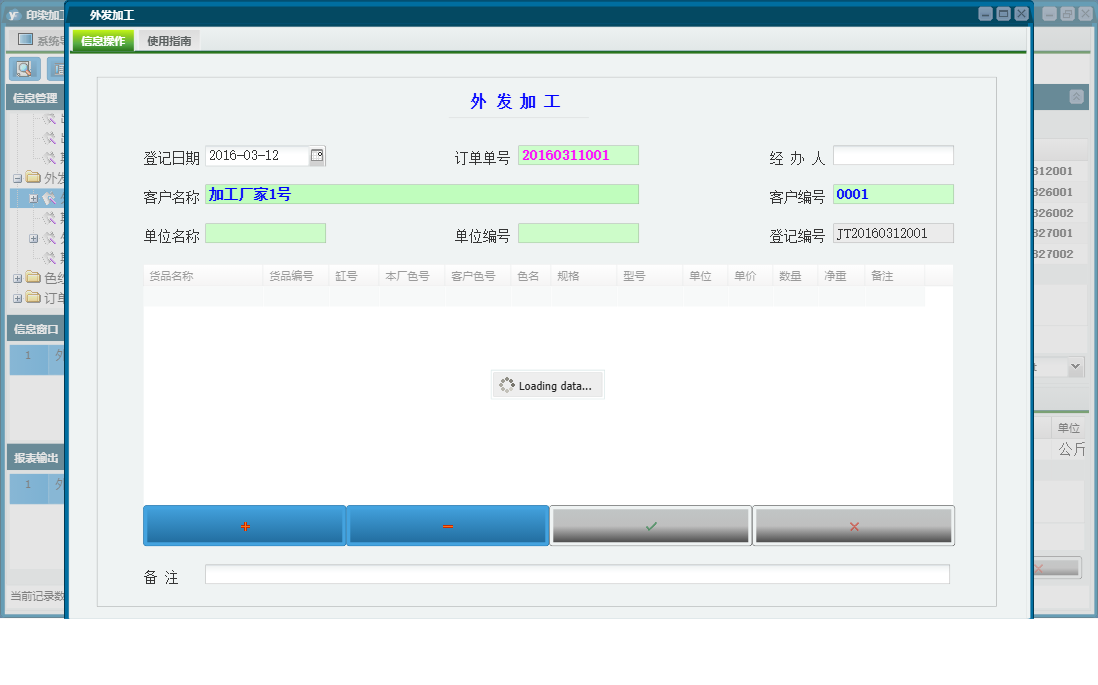This screenshot has height=685, width=1098.
Task: Focus the empty 单位编号 field
Action: 578,233
